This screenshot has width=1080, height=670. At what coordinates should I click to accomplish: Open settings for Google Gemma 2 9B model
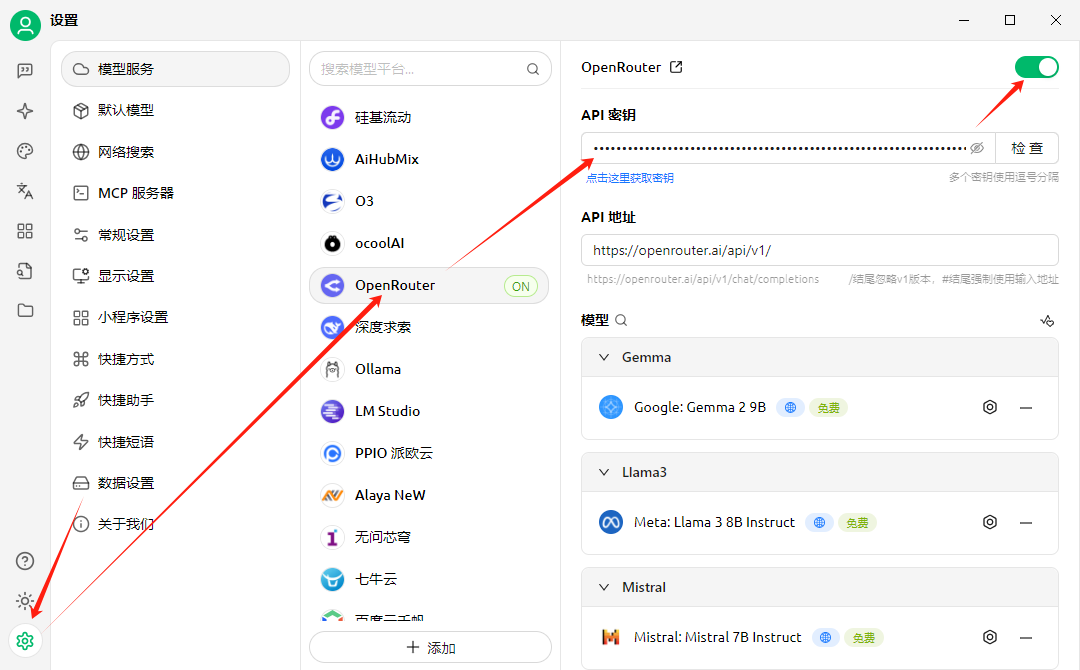(x=990, y=407)
